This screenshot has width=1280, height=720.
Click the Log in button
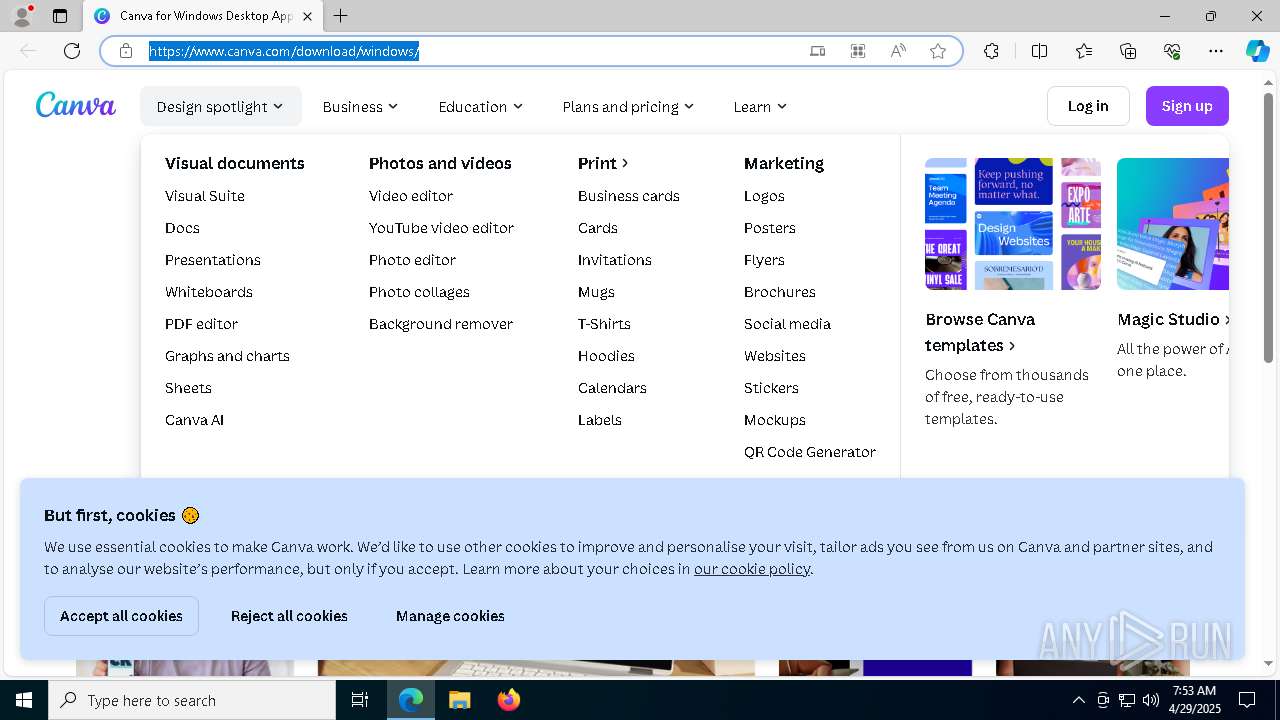tap(1088, 106)
